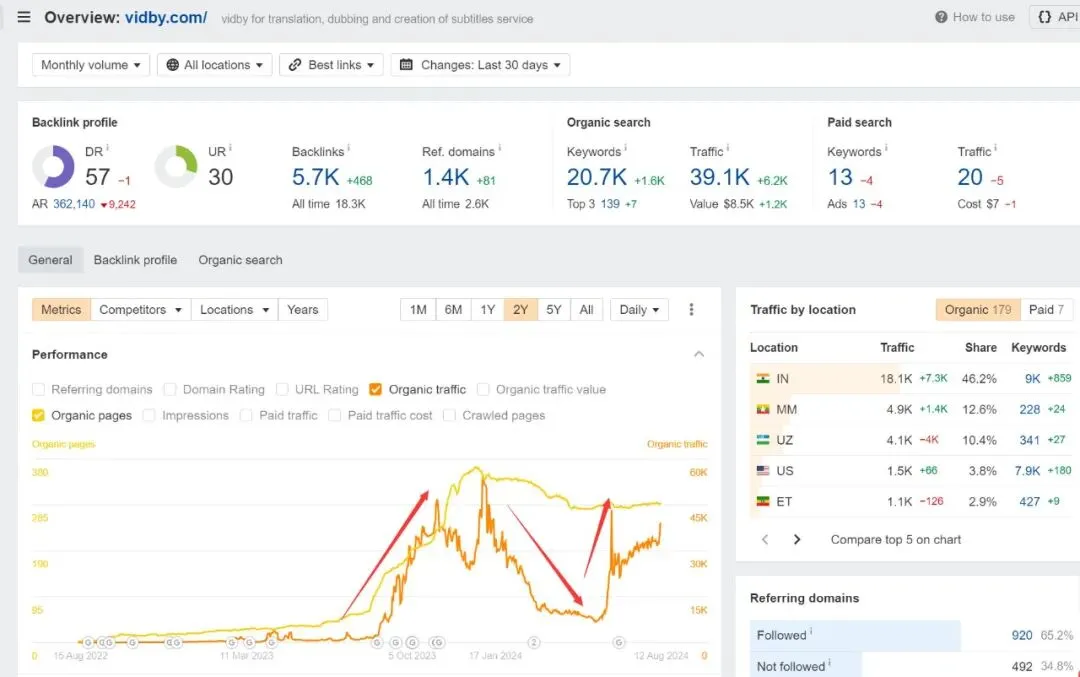This screenshot has height=677, width=1080.
Task: Open the Monthly volume dropdown
Action: 91,65
